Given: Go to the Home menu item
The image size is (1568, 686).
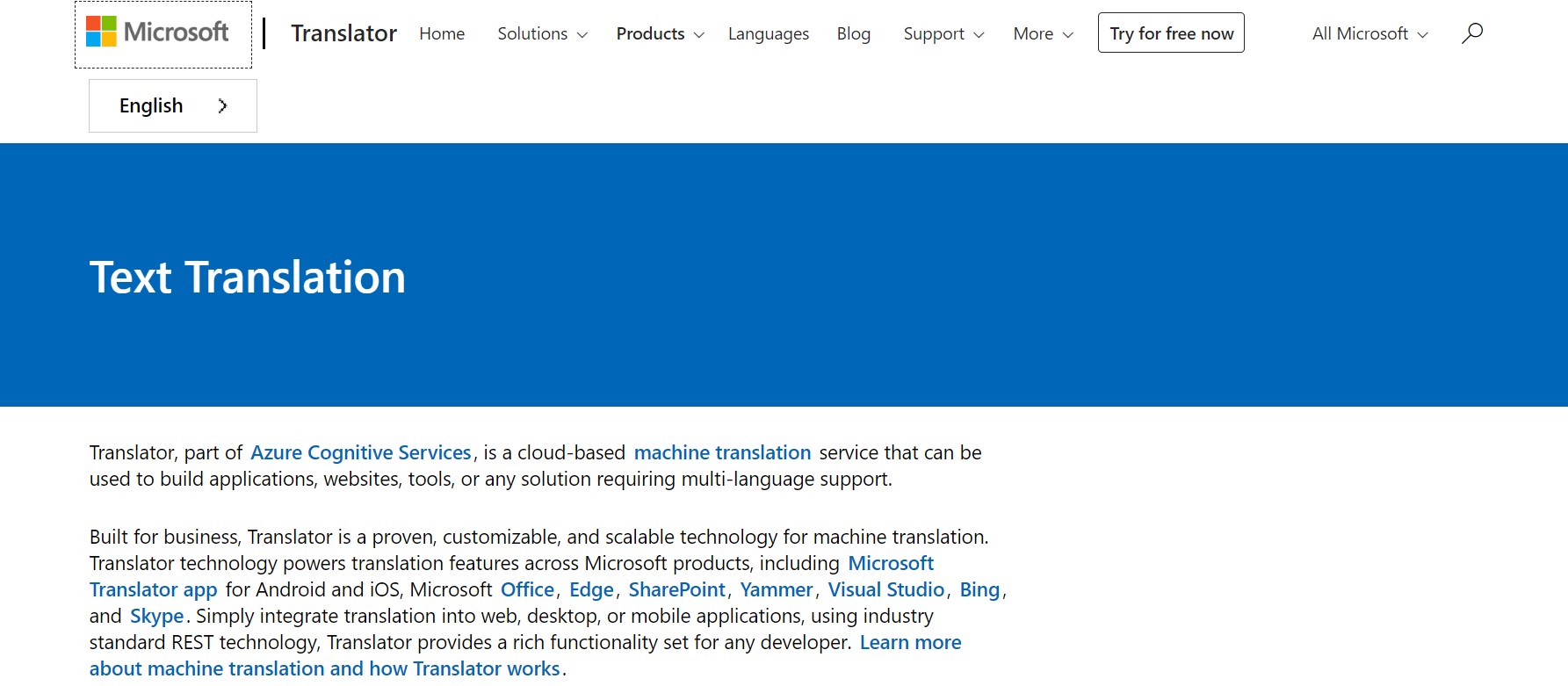Looking at the screenshot, I should pos(442,33).
